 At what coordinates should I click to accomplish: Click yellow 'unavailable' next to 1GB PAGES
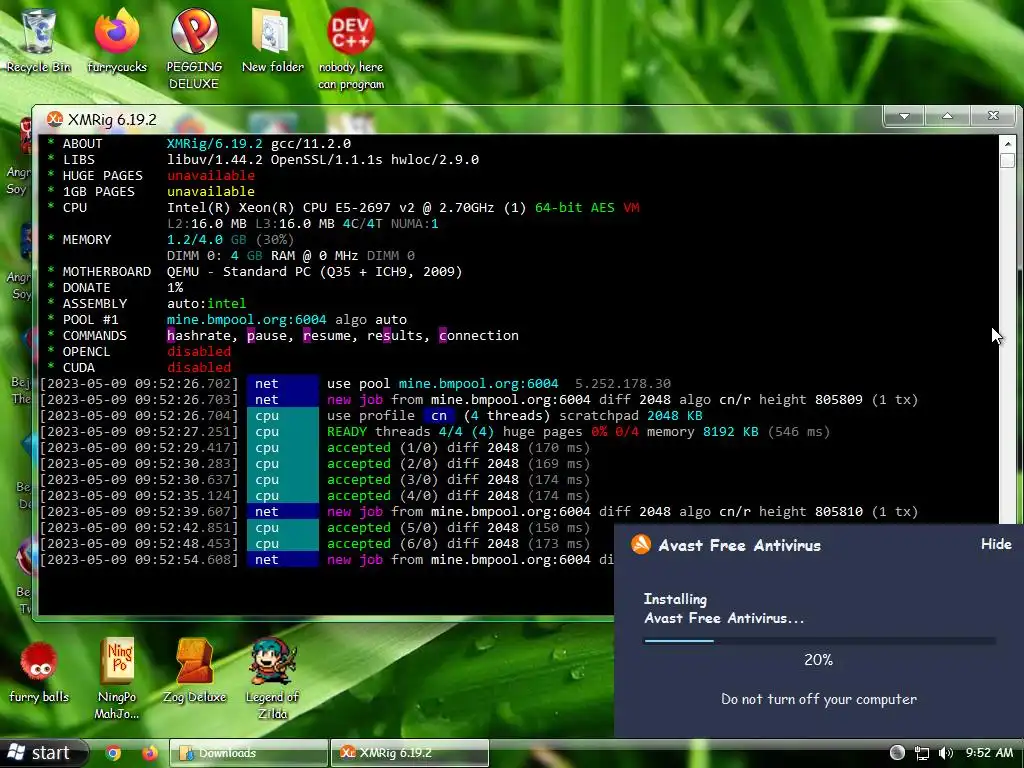coord(210,191)
